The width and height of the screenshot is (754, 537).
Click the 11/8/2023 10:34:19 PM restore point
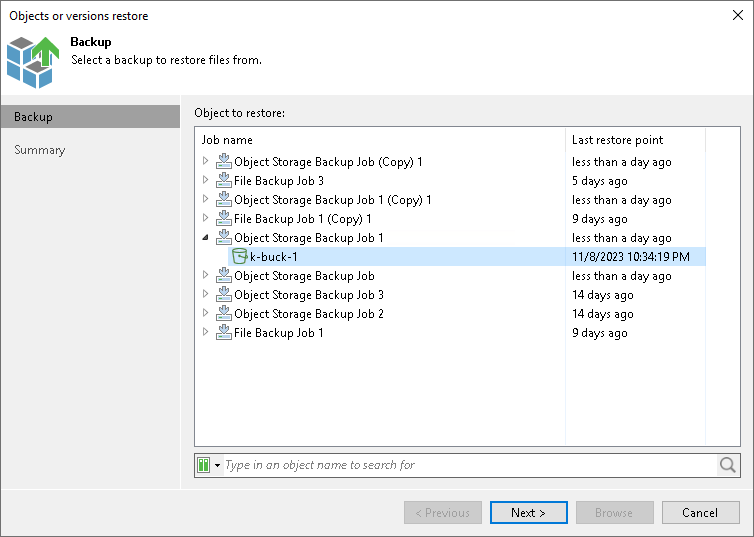tap(630, 257)
